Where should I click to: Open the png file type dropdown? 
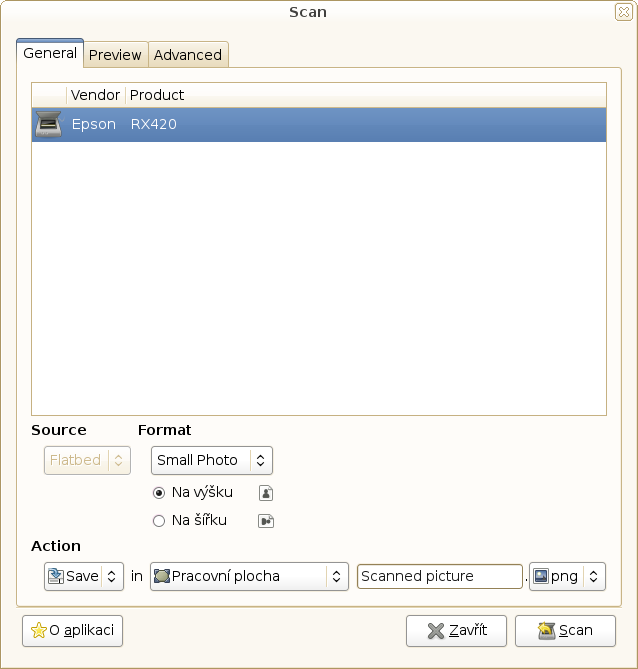567,577
